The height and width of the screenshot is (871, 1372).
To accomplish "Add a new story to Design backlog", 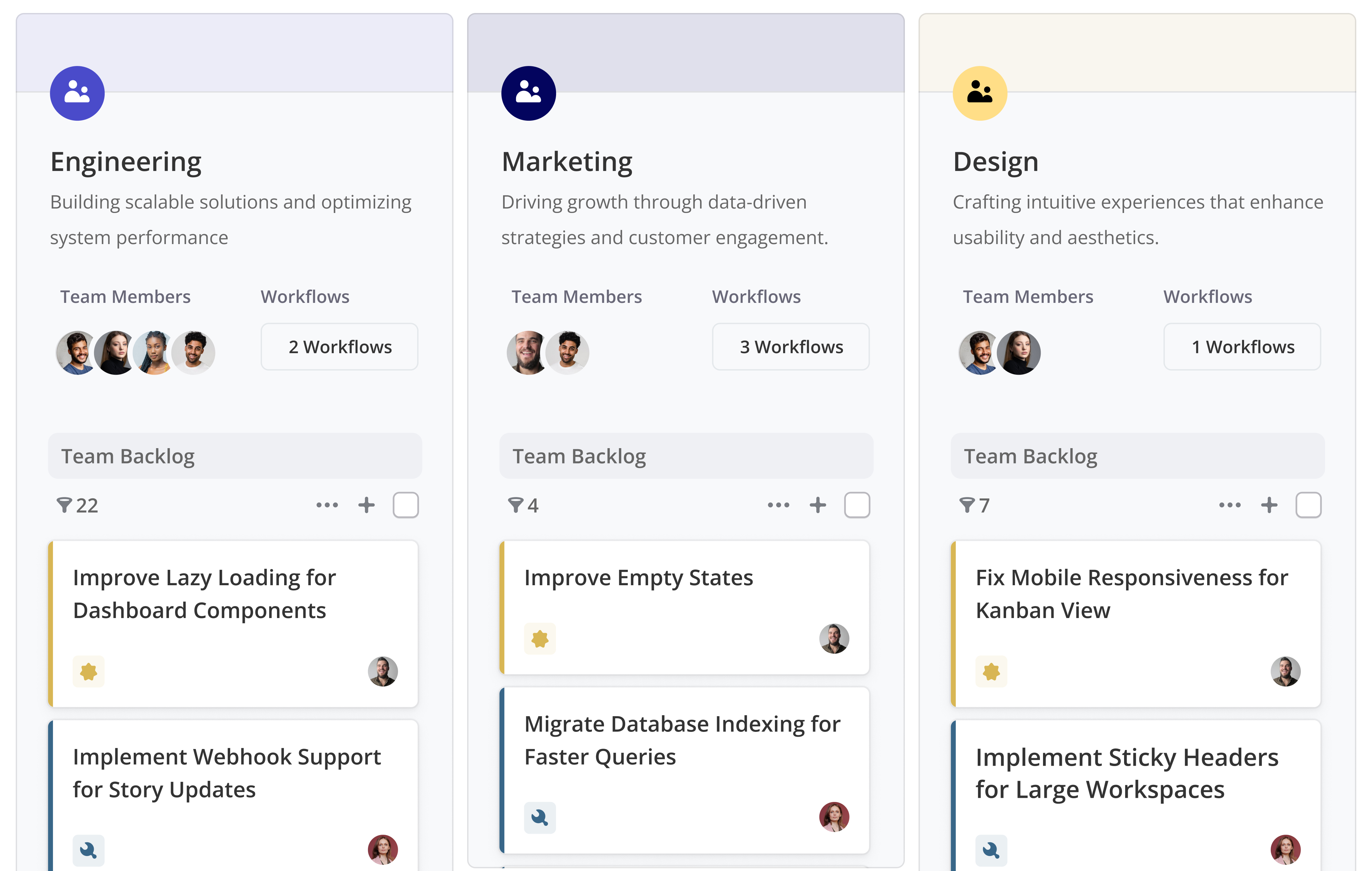I will coord(1269,505).
